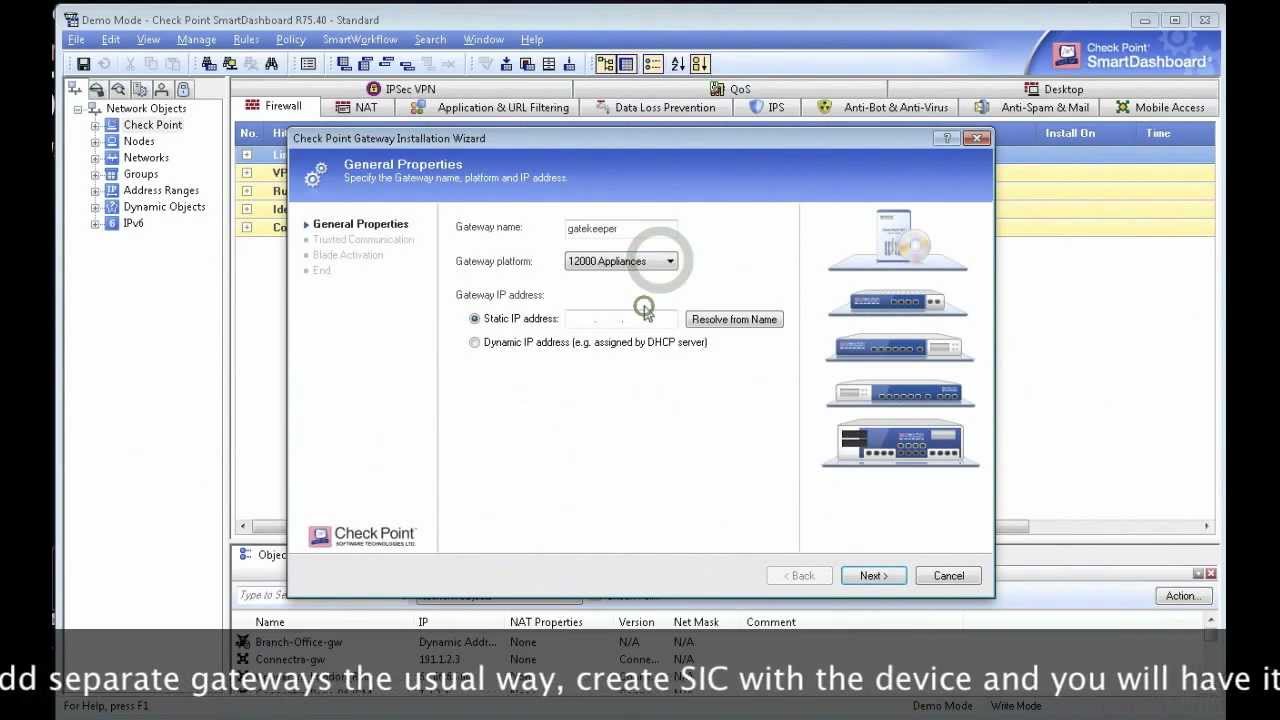Expand the Address Ranges tree node
The width and height of the screenshot is (1280, 720).
pos(95,190)
